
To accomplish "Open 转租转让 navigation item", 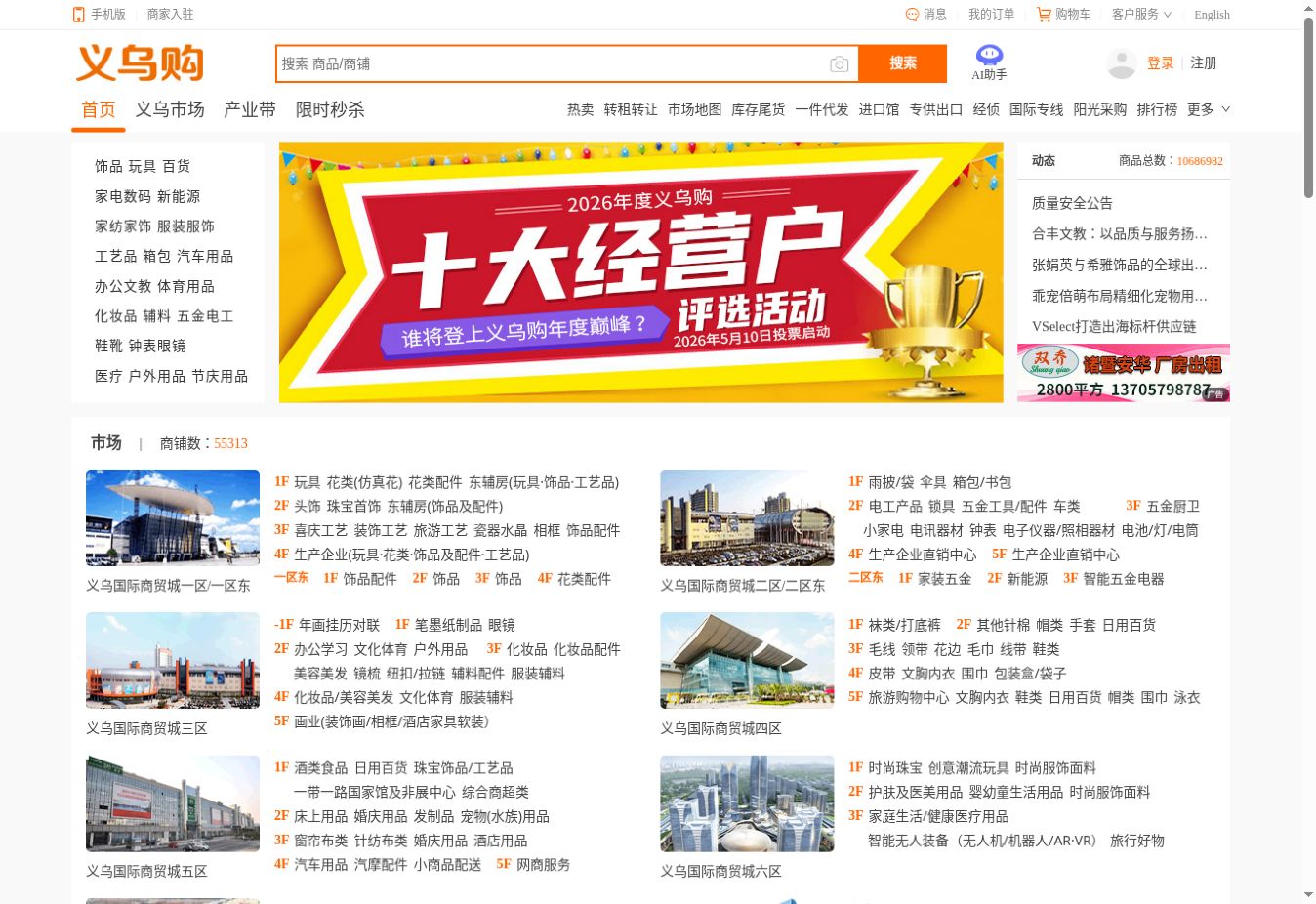I will pyautogui.click(x=631, y=109).
